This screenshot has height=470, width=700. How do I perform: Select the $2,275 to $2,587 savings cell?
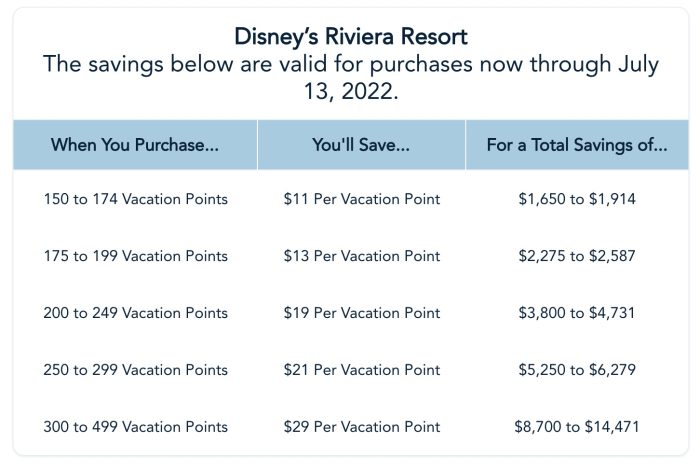(577, 256)
